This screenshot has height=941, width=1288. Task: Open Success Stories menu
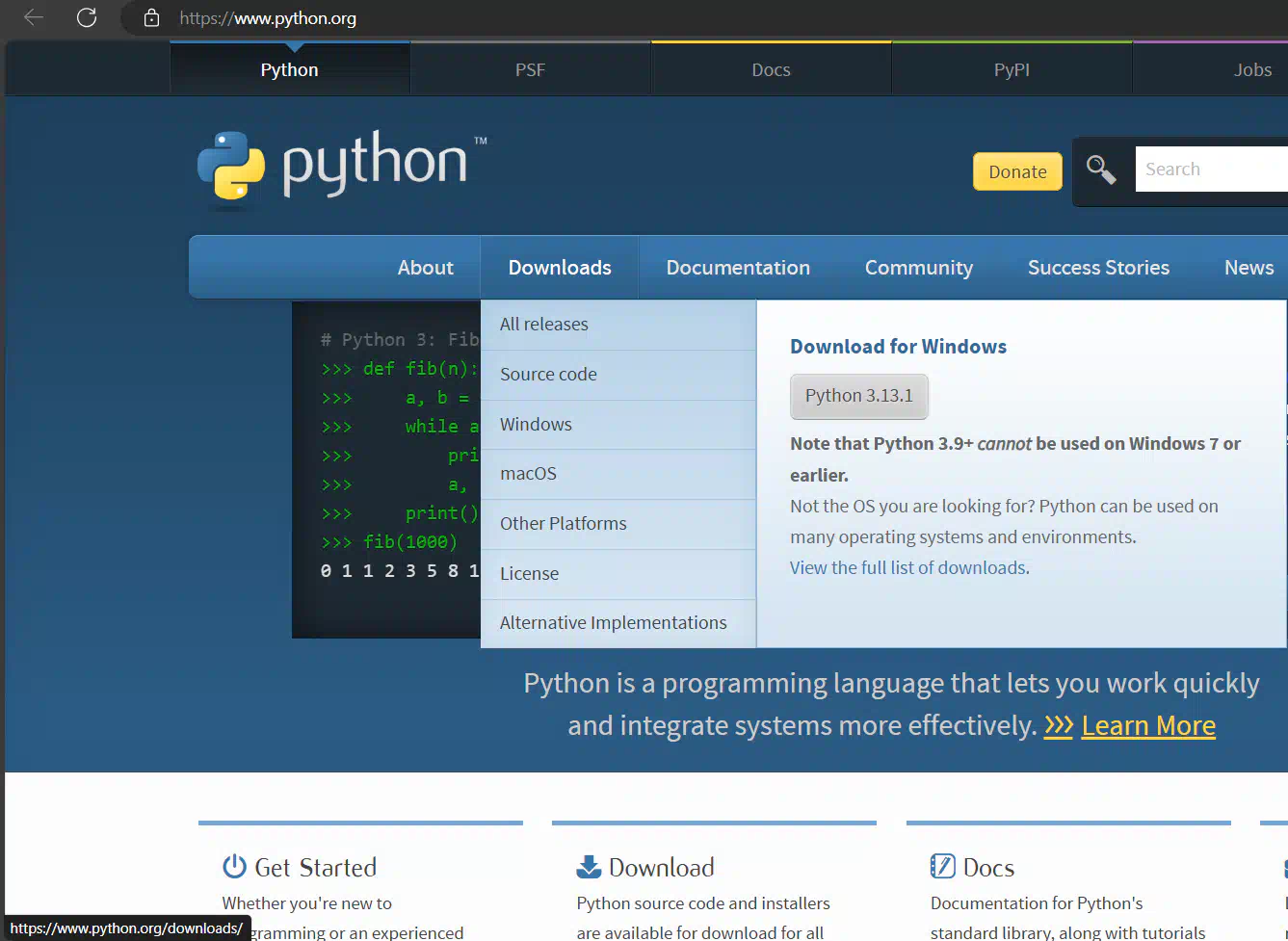tap(1098, 268)
